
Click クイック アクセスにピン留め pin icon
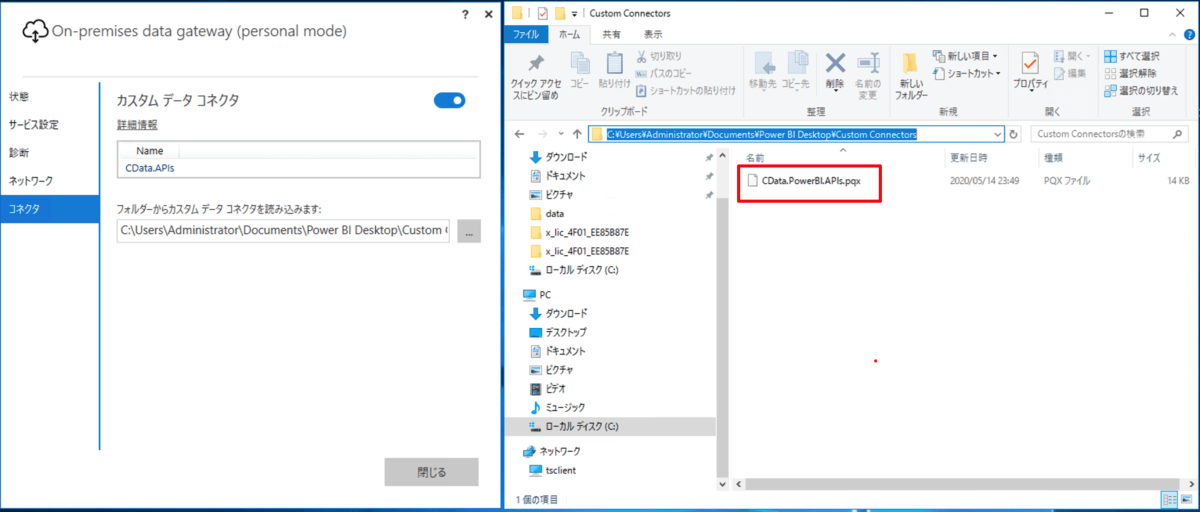coord(536,65)
